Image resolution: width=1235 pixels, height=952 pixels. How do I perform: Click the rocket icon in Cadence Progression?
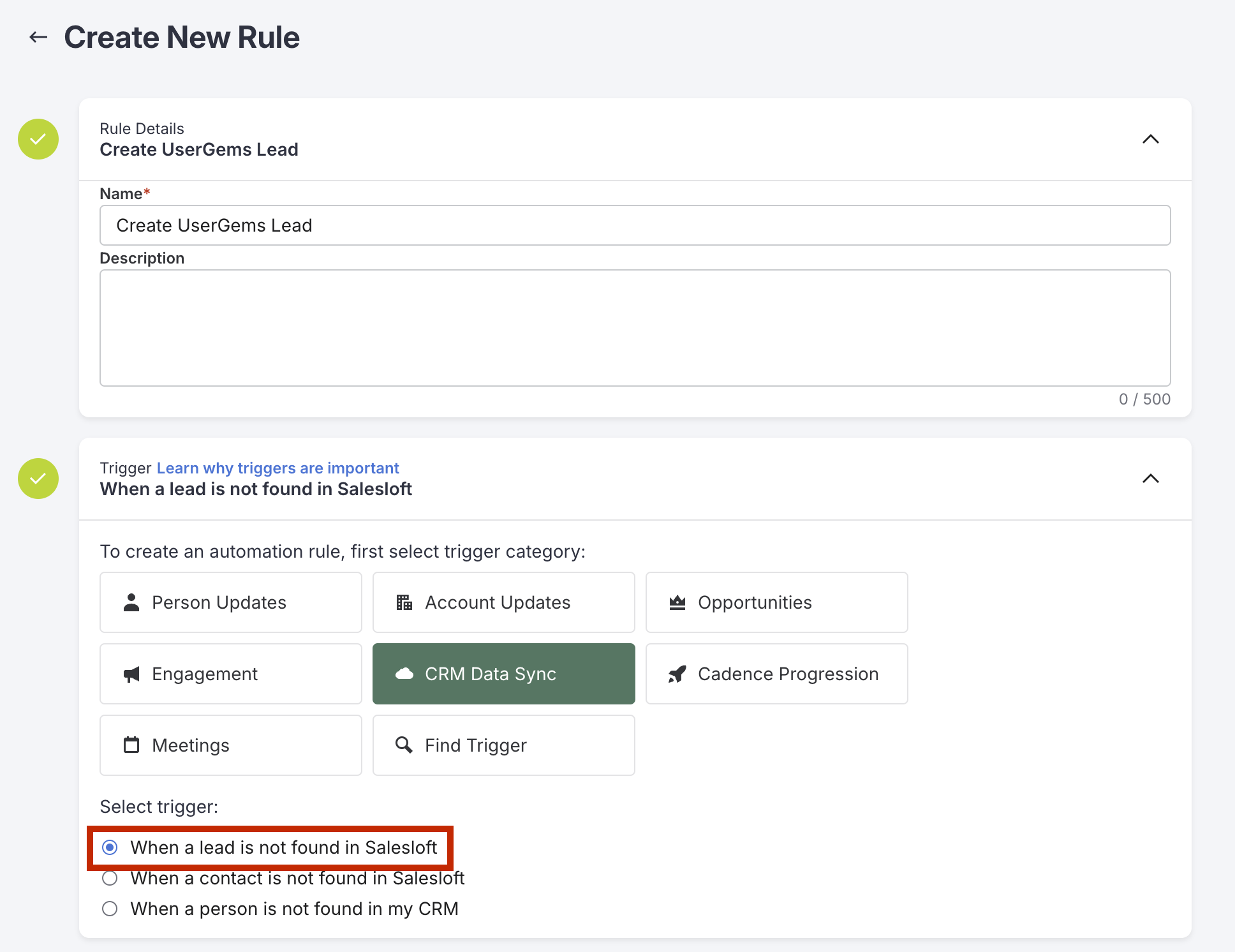677,674
